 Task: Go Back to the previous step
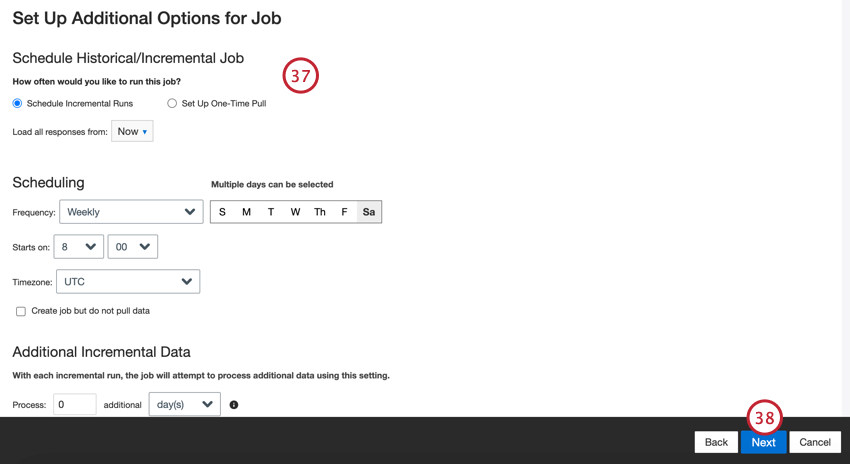(716, 442)
